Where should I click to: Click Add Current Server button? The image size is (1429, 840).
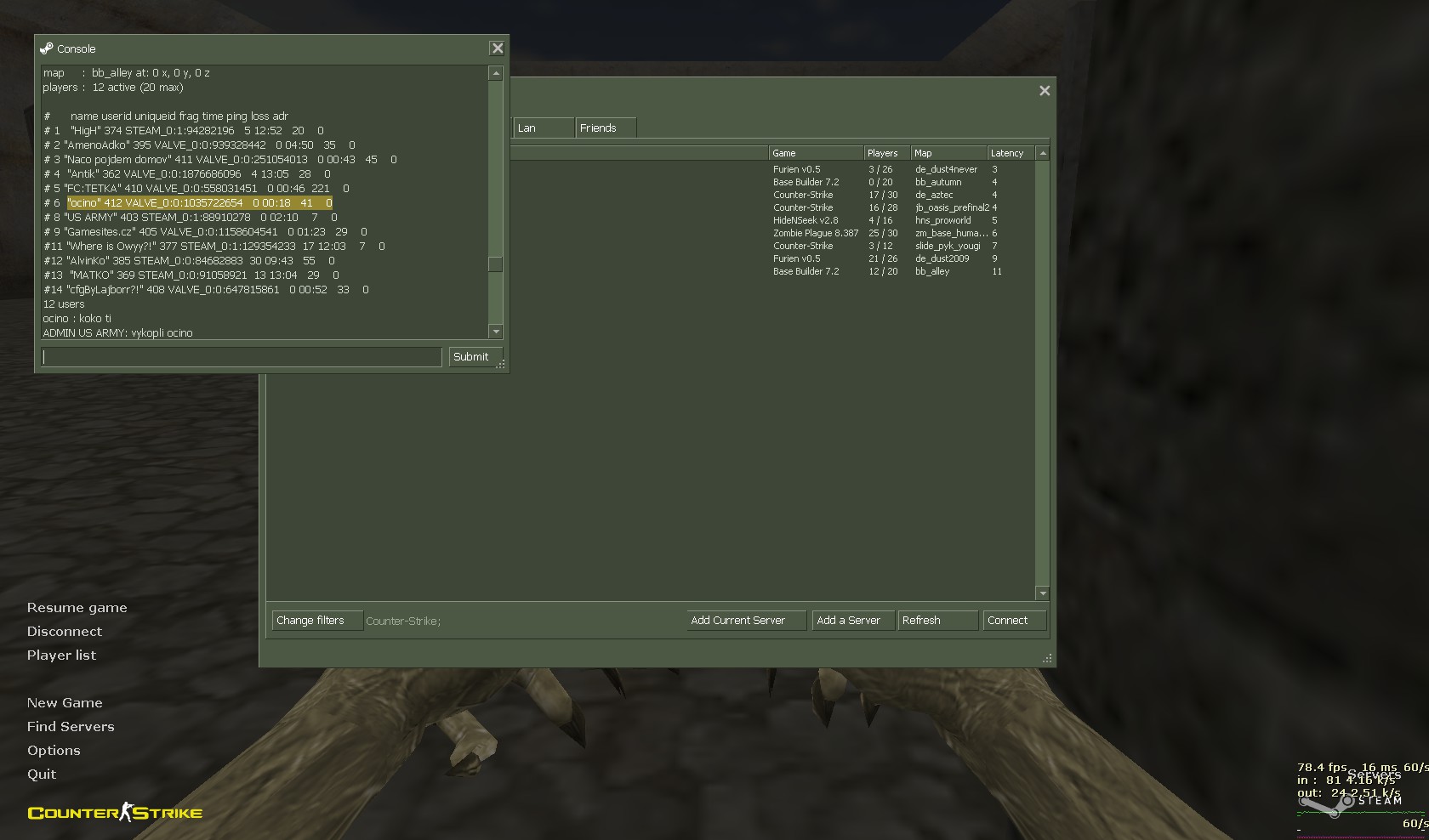tap(746, 621)
